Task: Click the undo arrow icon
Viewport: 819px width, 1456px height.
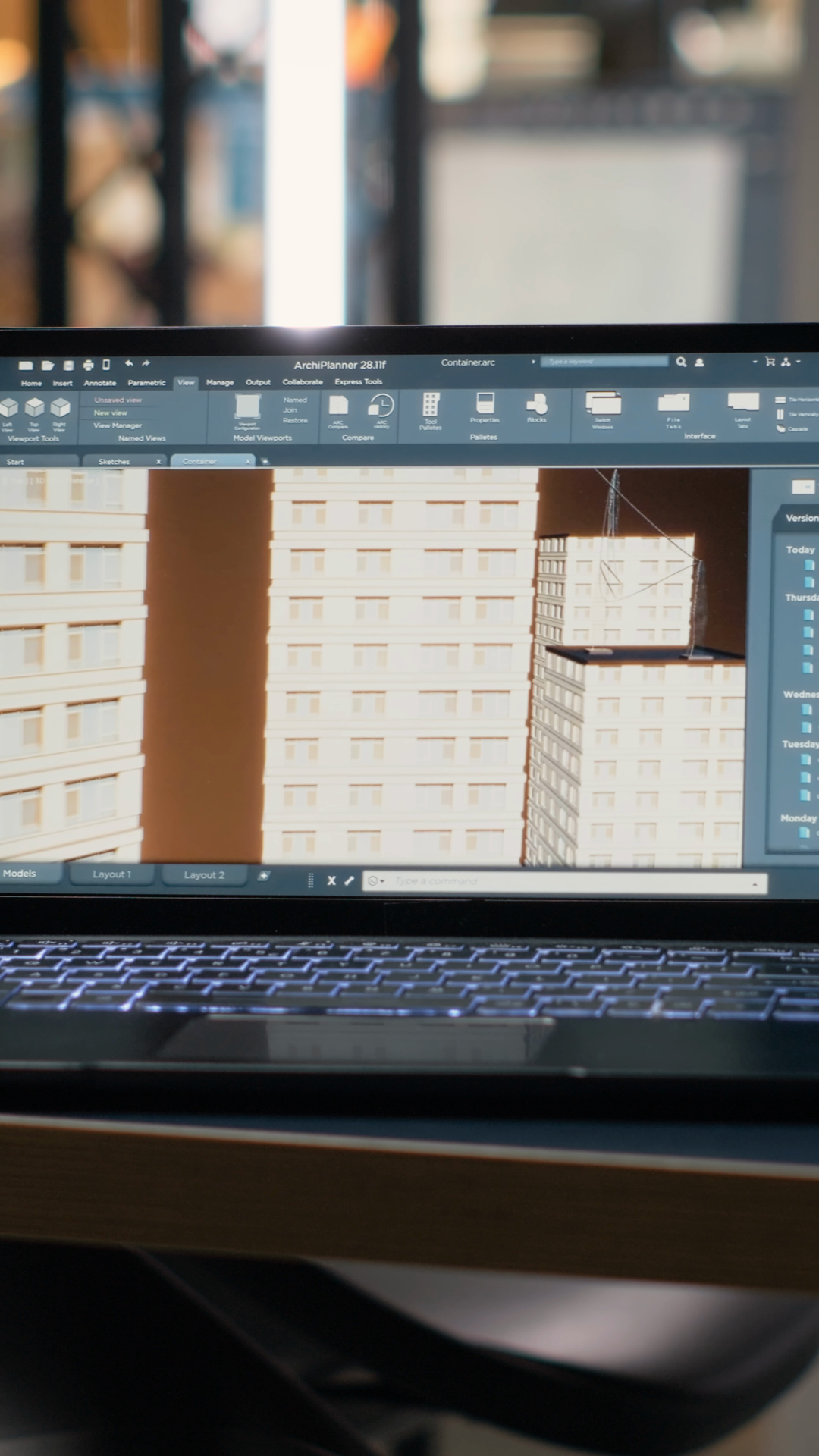Action: click(x=129, y=364)
